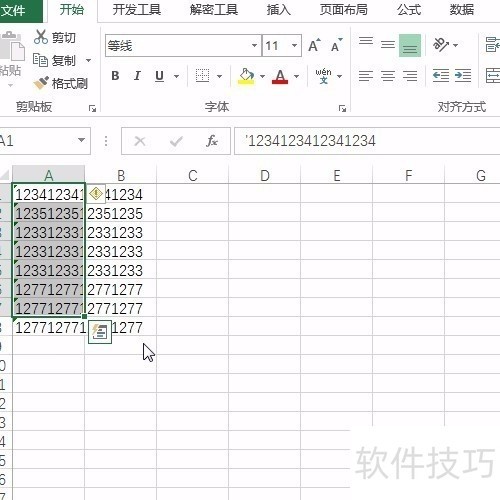Toggle bold formatting

(x=115, y=76)
